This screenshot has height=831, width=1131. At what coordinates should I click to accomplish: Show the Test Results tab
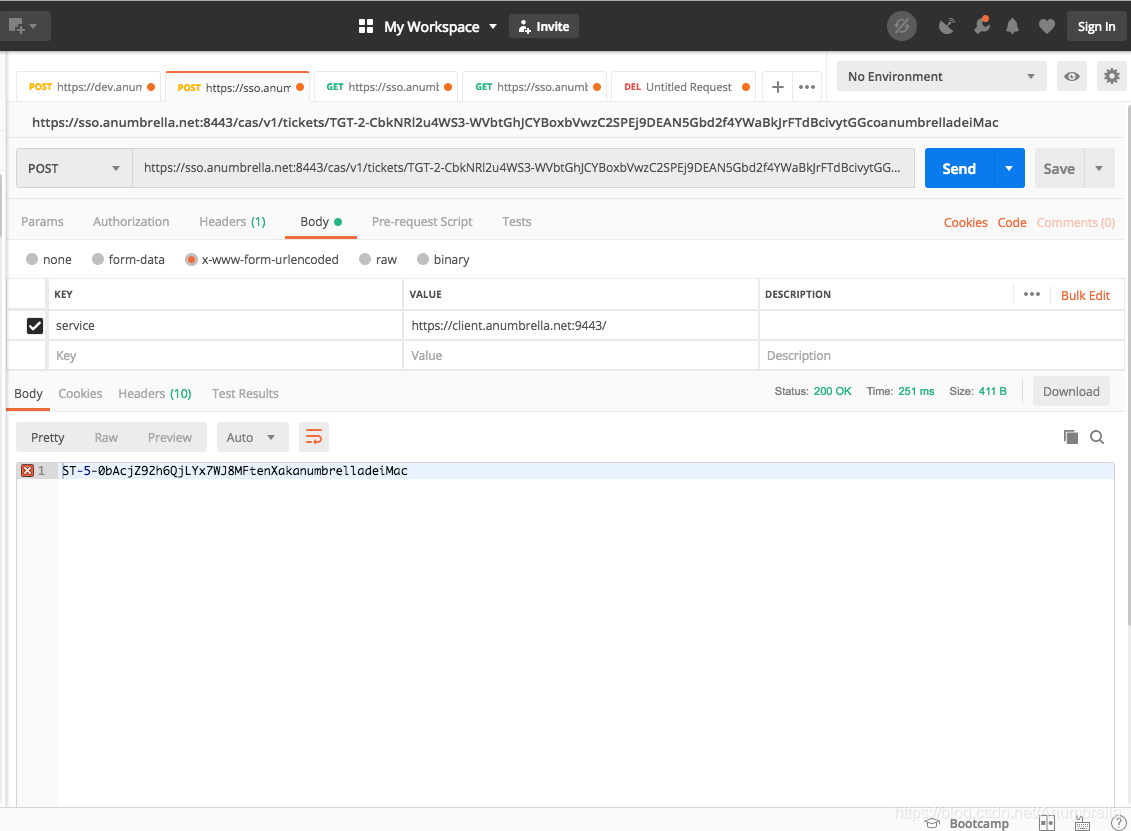tap(245, 393)
